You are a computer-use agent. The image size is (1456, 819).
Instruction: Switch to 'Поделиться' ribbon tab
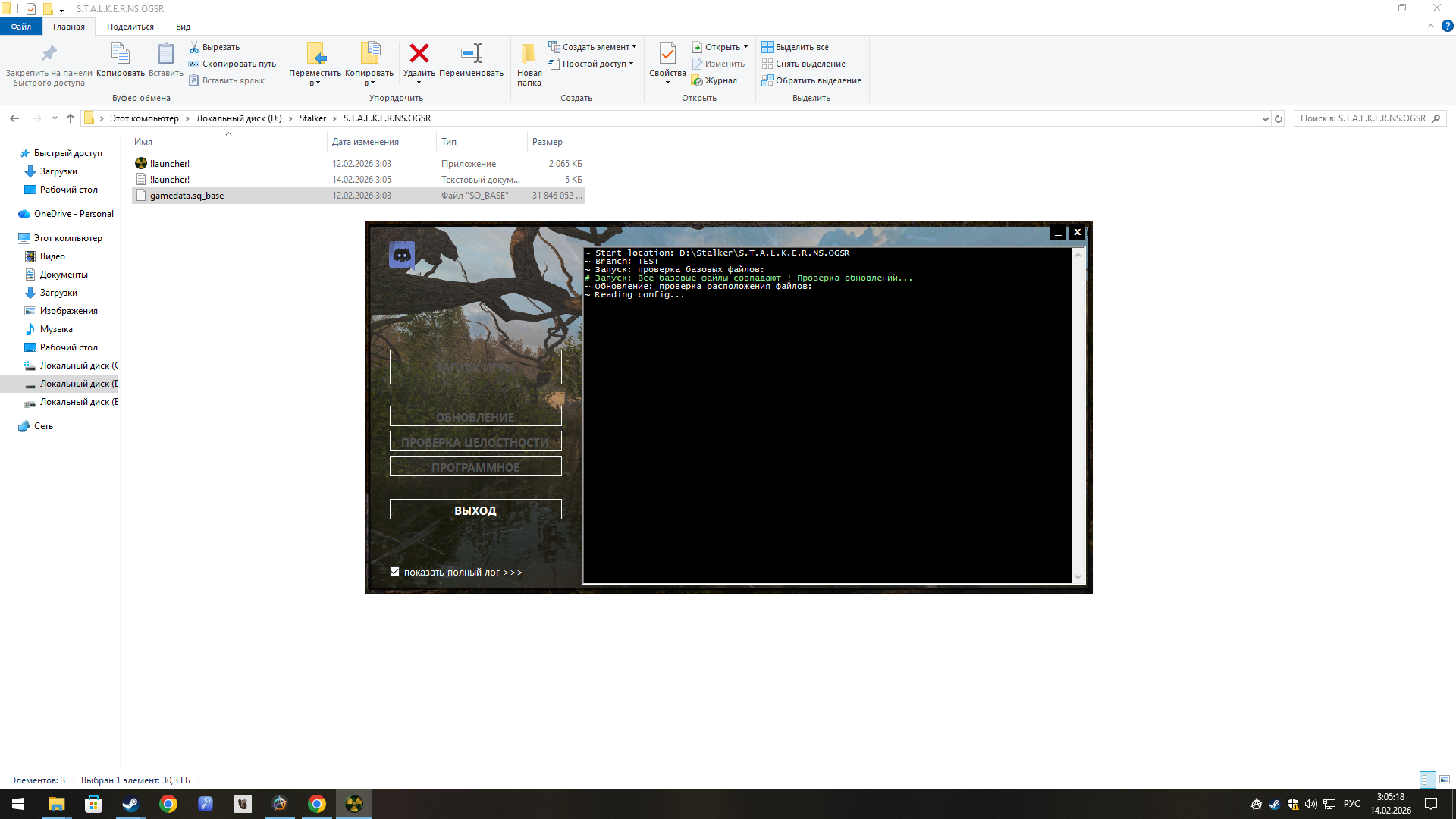pyautogui.click(x=130, y=27)
